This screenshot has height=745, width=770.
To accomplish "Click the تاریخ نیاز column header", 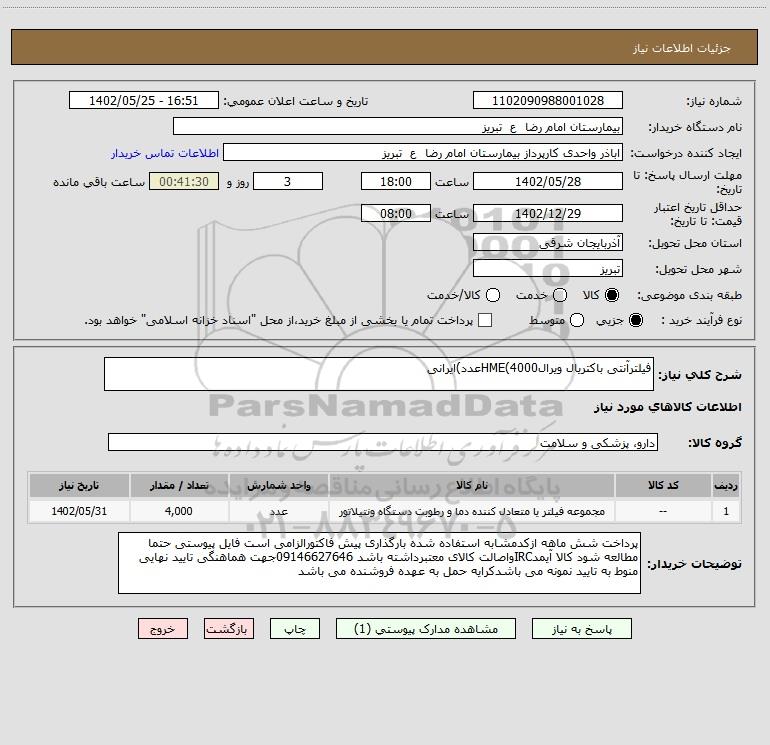I will (x=79, y=485).
